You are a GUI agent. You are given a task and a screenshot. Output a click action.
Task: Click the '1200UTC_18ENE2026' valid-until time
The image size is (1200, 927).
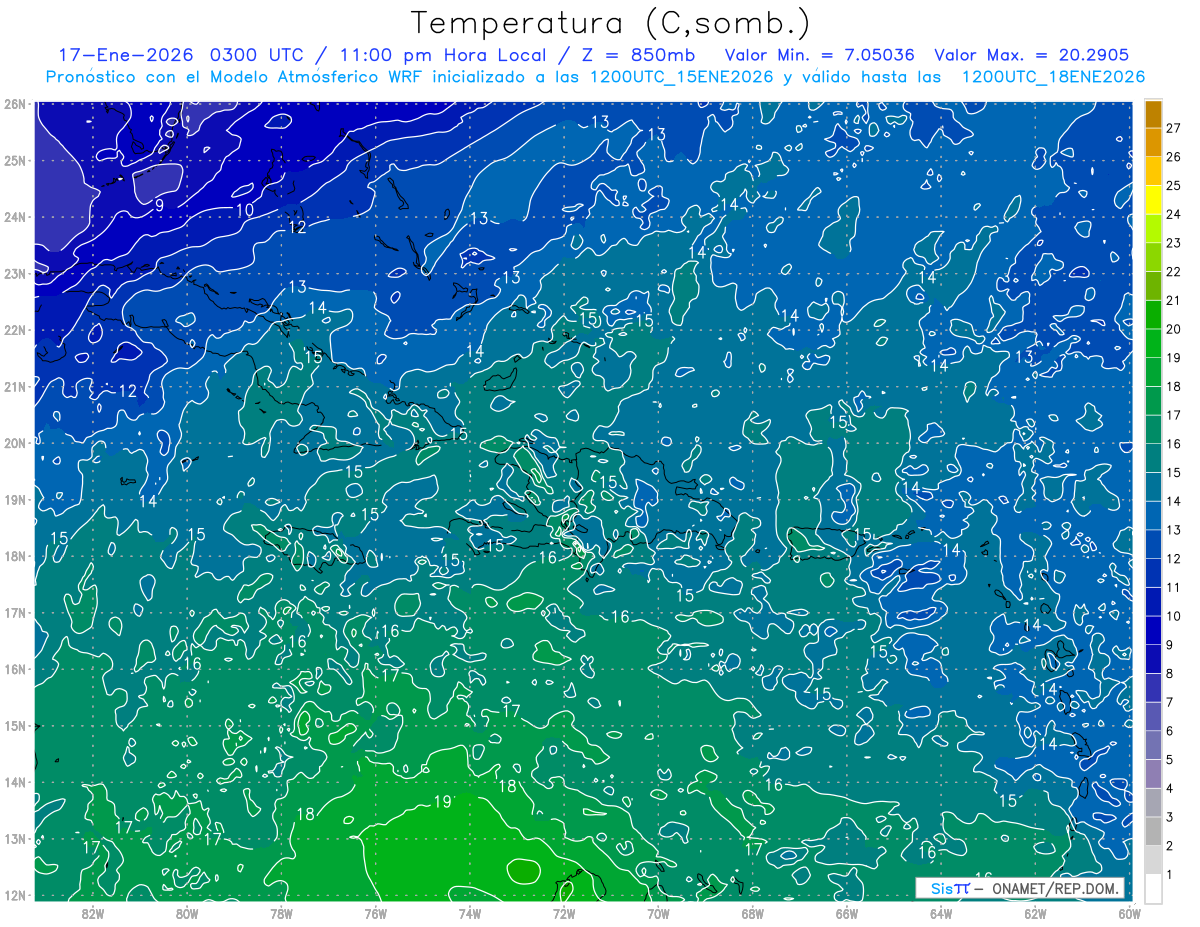click(x=1053, y=77)
